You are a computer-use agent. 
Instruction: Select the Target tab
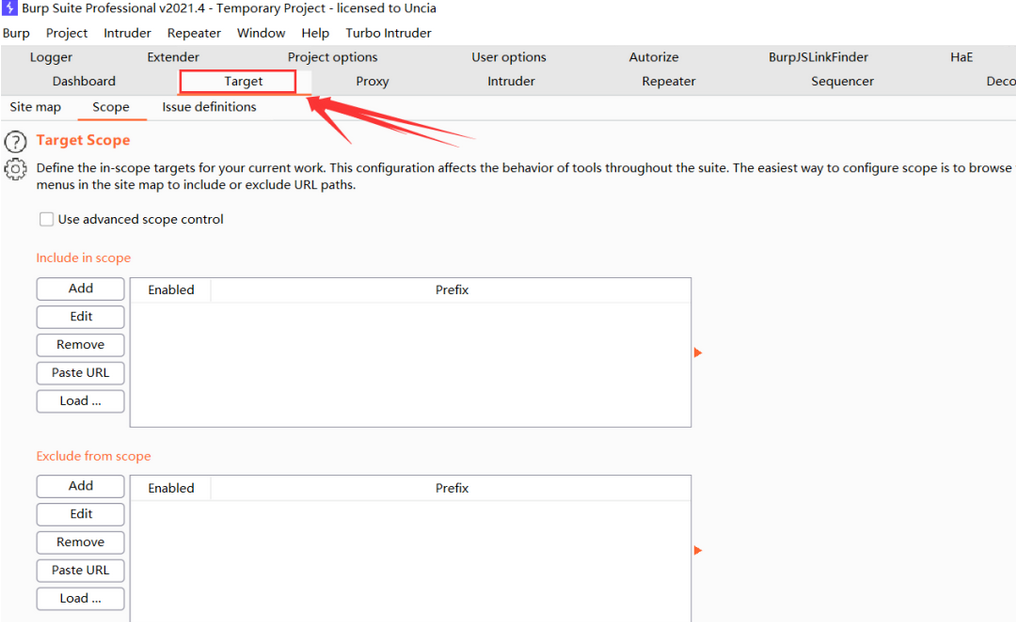coord(244,81)
